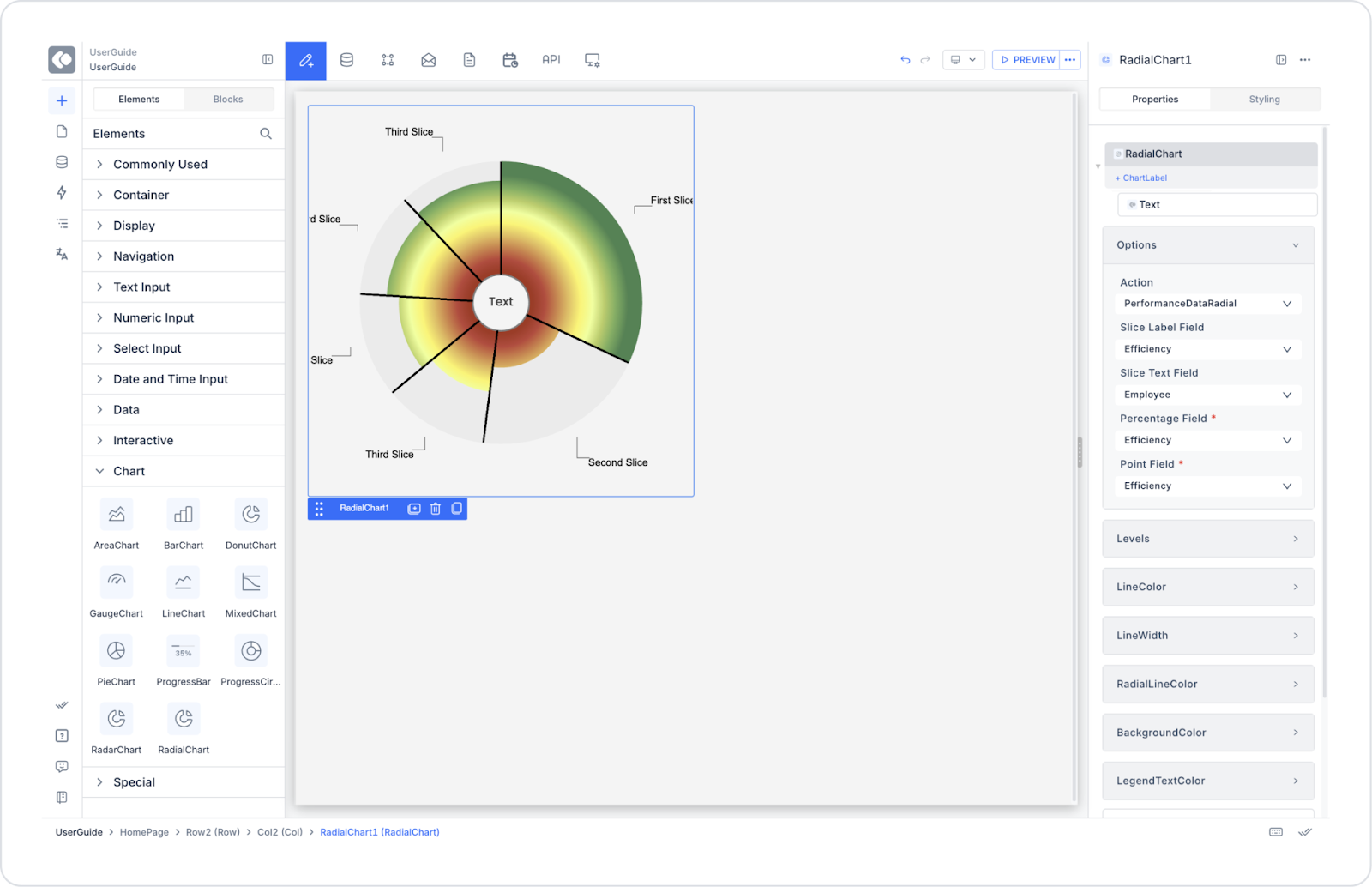Click the LineChart element icon
1372x887 pixels.
tap(184, 582)
